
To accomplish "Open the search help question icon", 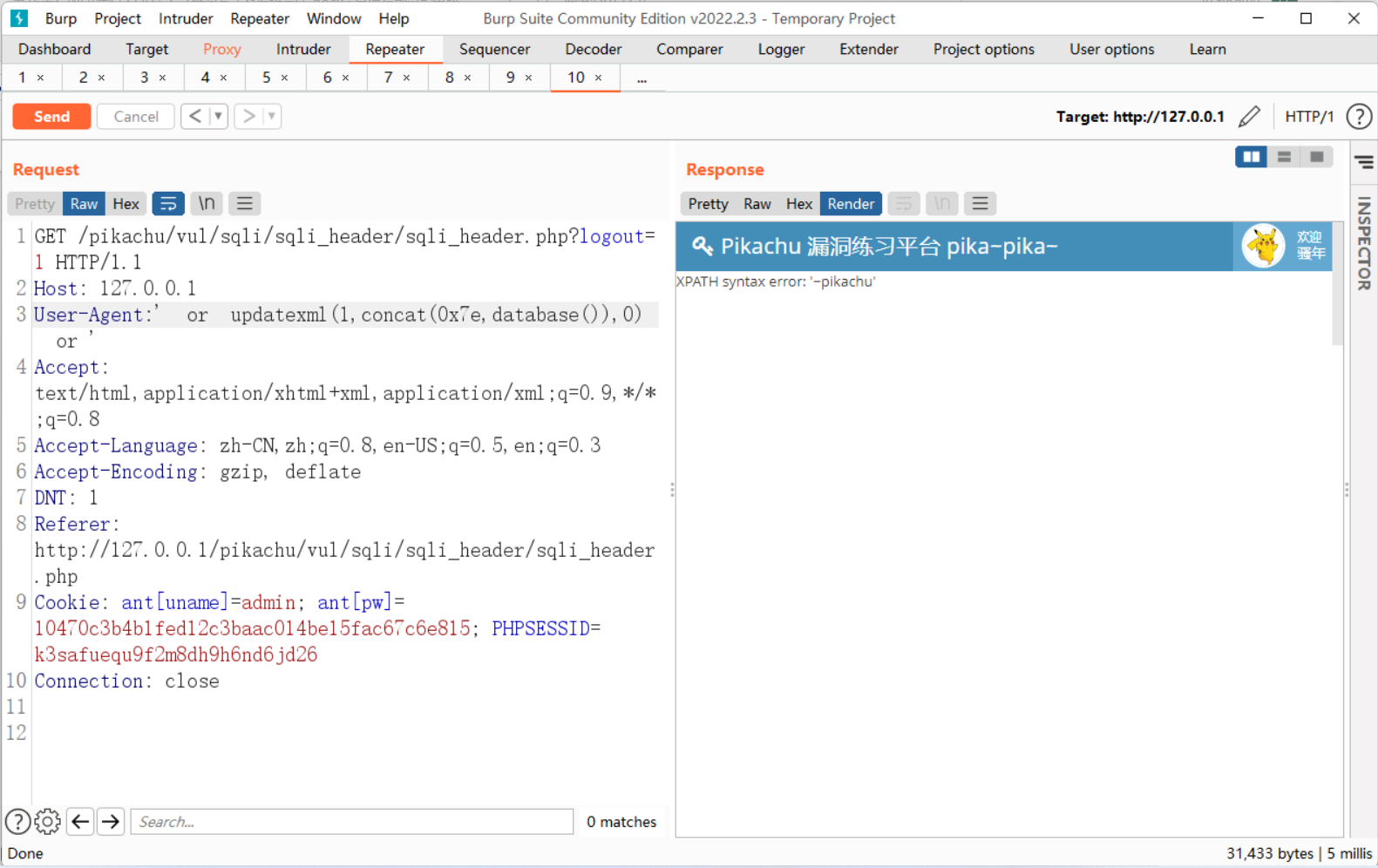I will point(17,821).
